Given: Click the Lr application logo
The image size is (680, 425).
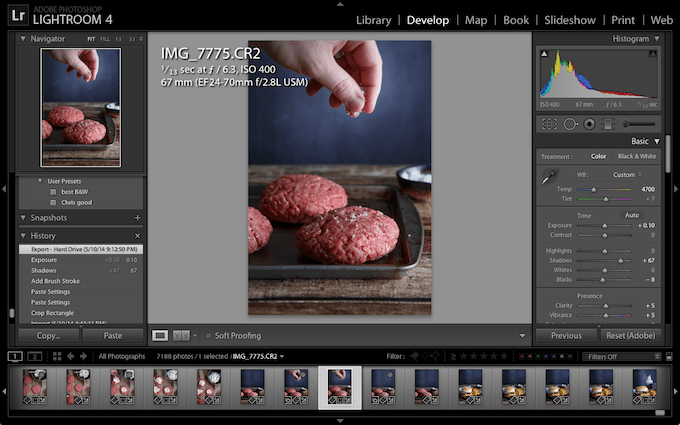Looking at the screenshot, I should click(x=18, y=15).
